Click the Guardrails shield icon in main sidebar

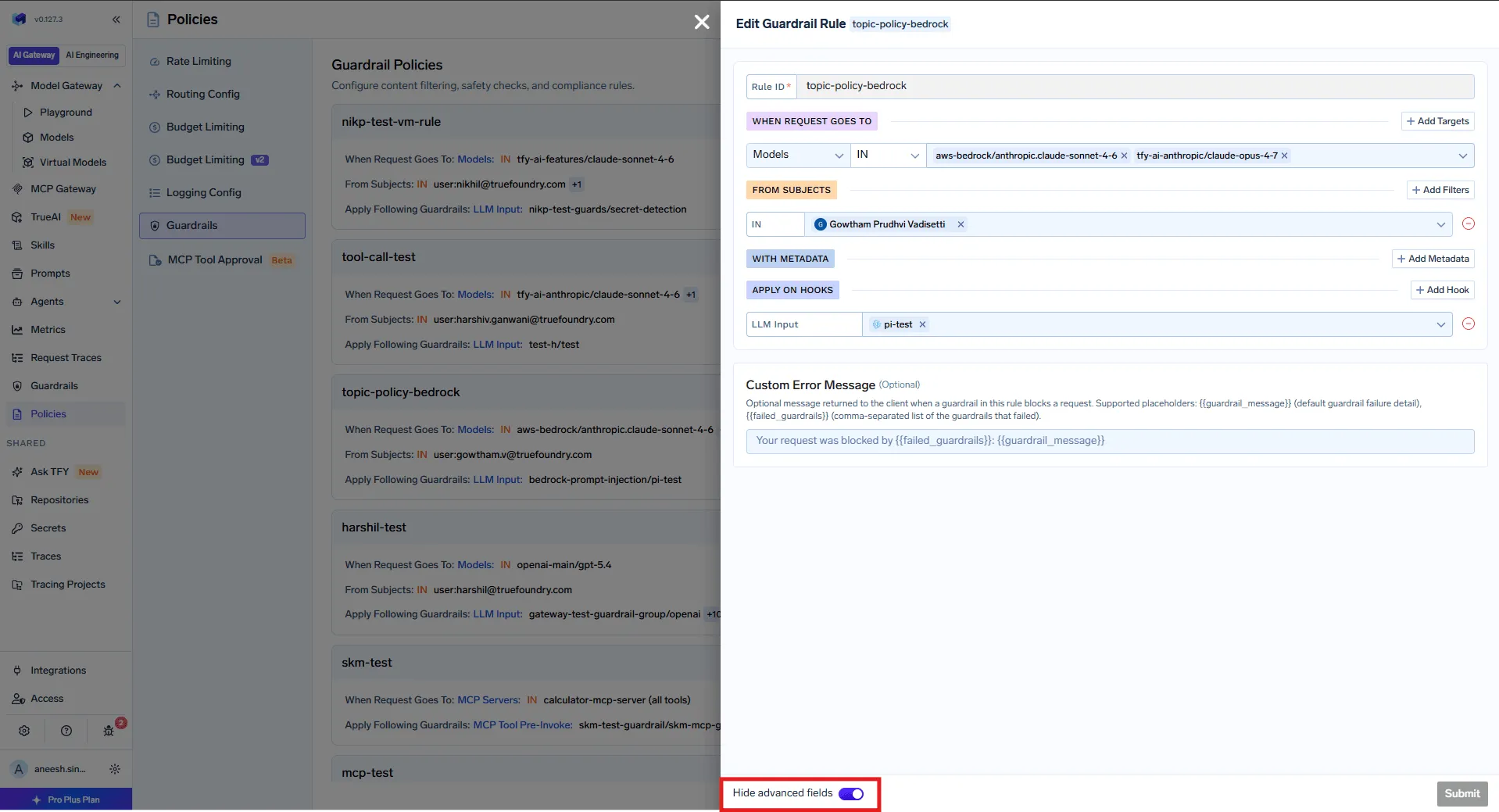point(17,386)
